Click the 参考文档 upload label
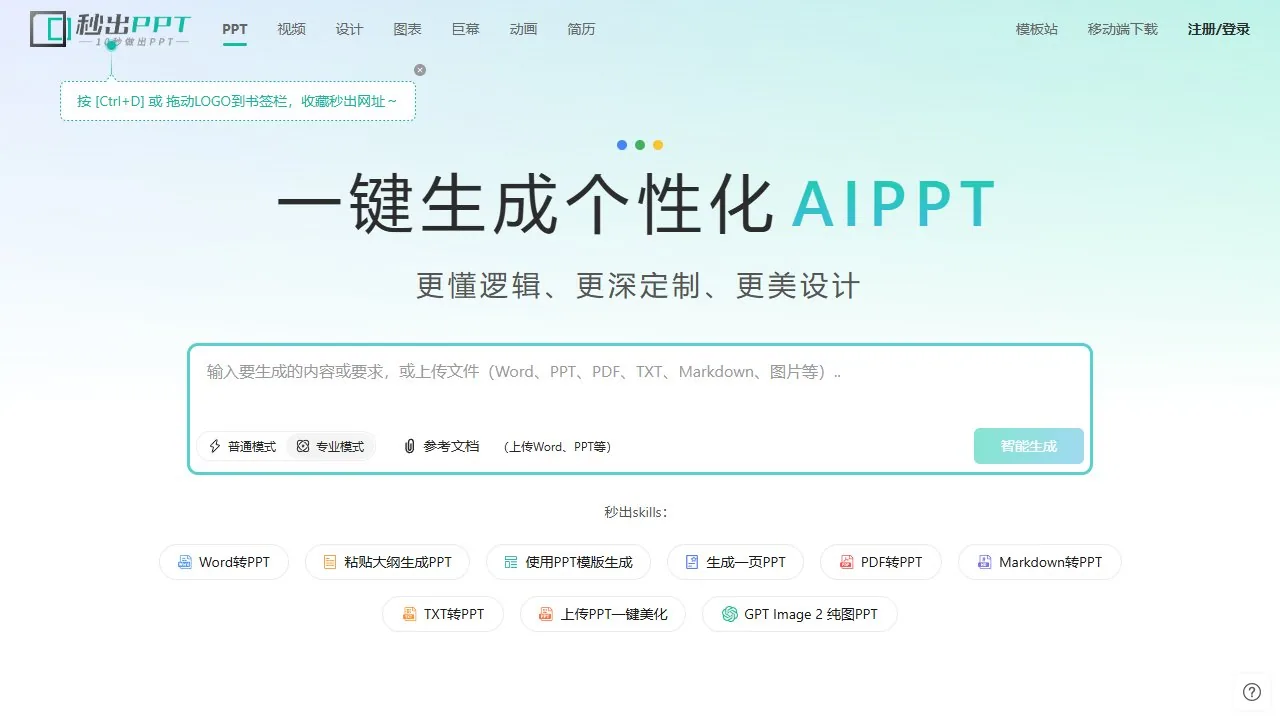The width and height of the screenshot is (1280, 720). tap(451, 446)
